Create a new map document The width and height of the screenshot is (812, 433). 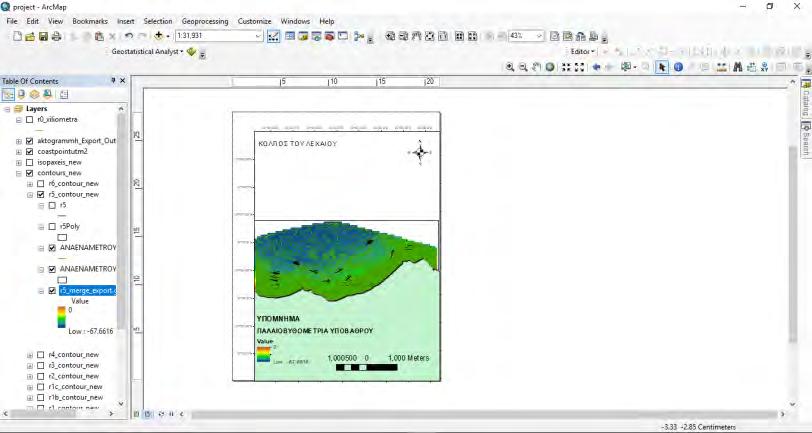click(x=18, y=36)
